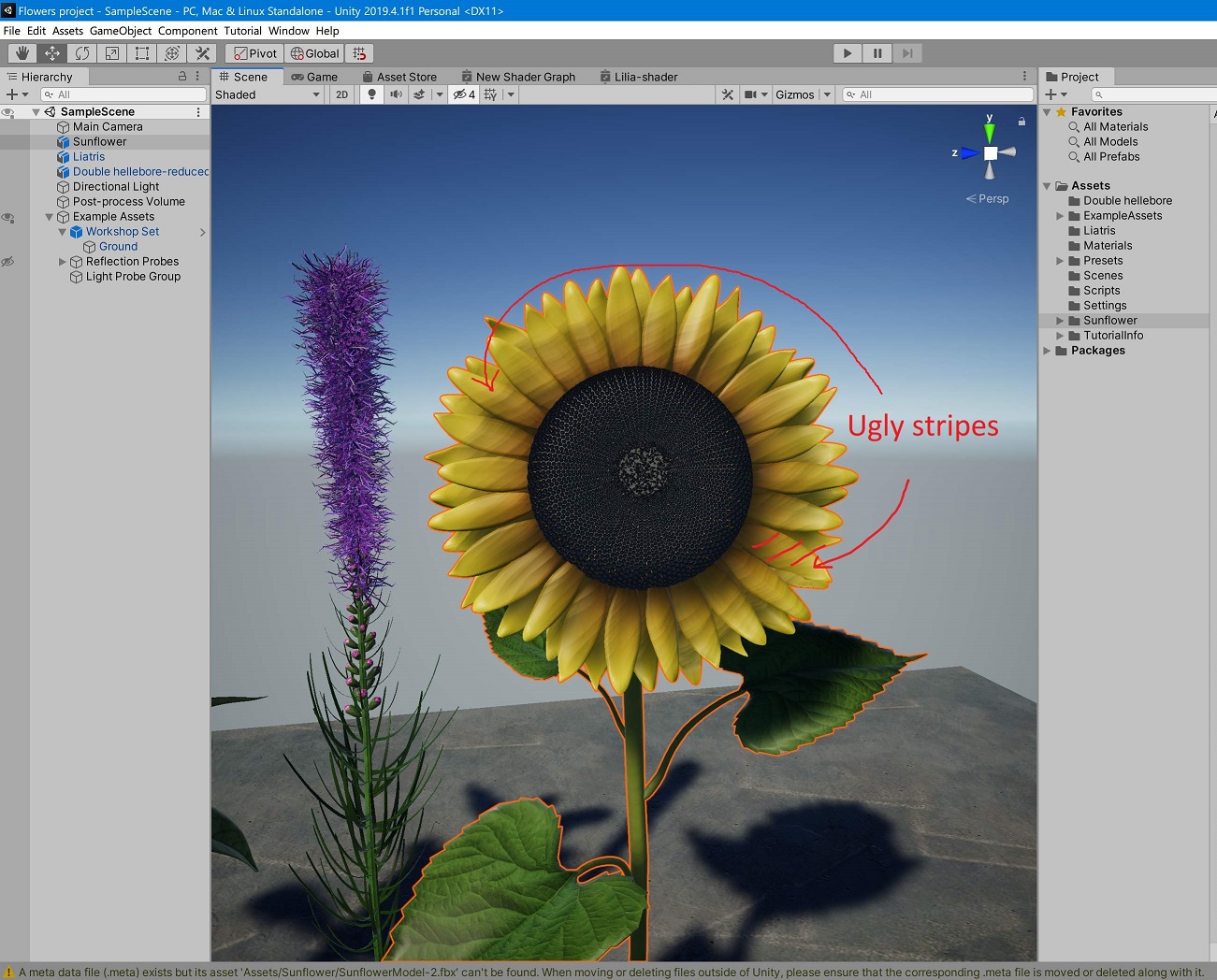
Task: Expand the Reflection Probes tree item
Action: point(63,262)
